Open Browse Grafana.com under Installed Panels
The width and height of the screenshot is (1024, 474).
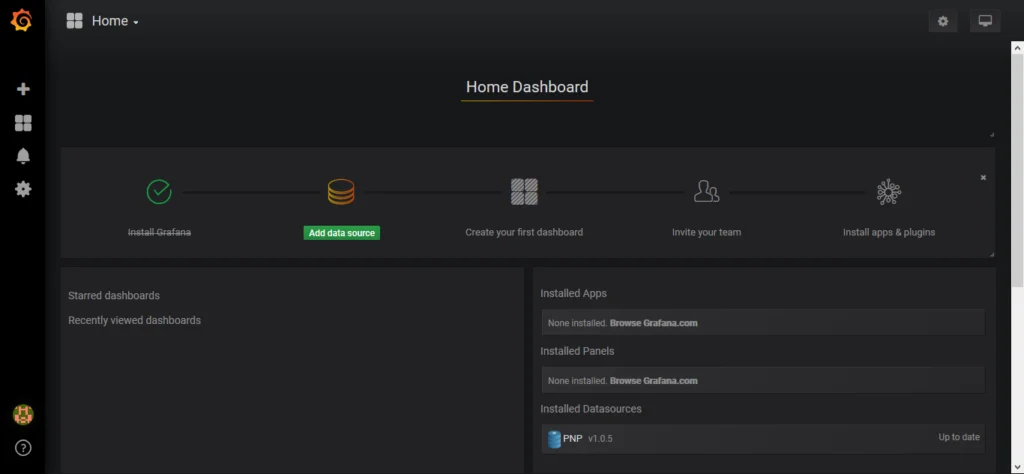(x=653, y=381)
